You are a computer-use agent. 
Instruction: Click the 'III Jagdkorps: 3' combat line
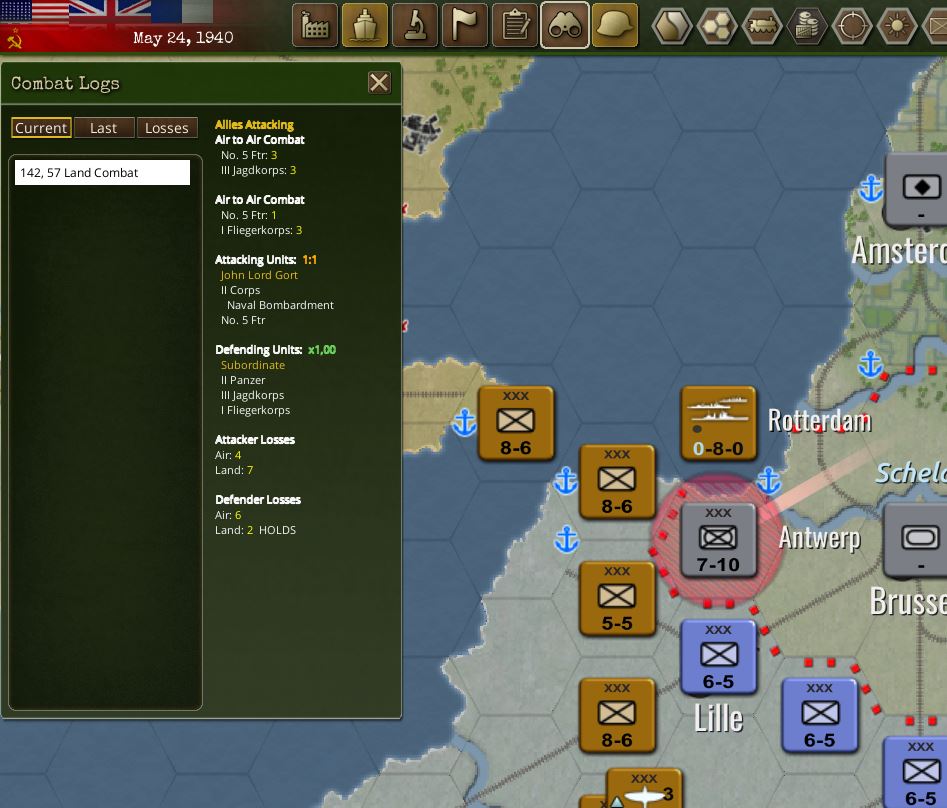258,170
